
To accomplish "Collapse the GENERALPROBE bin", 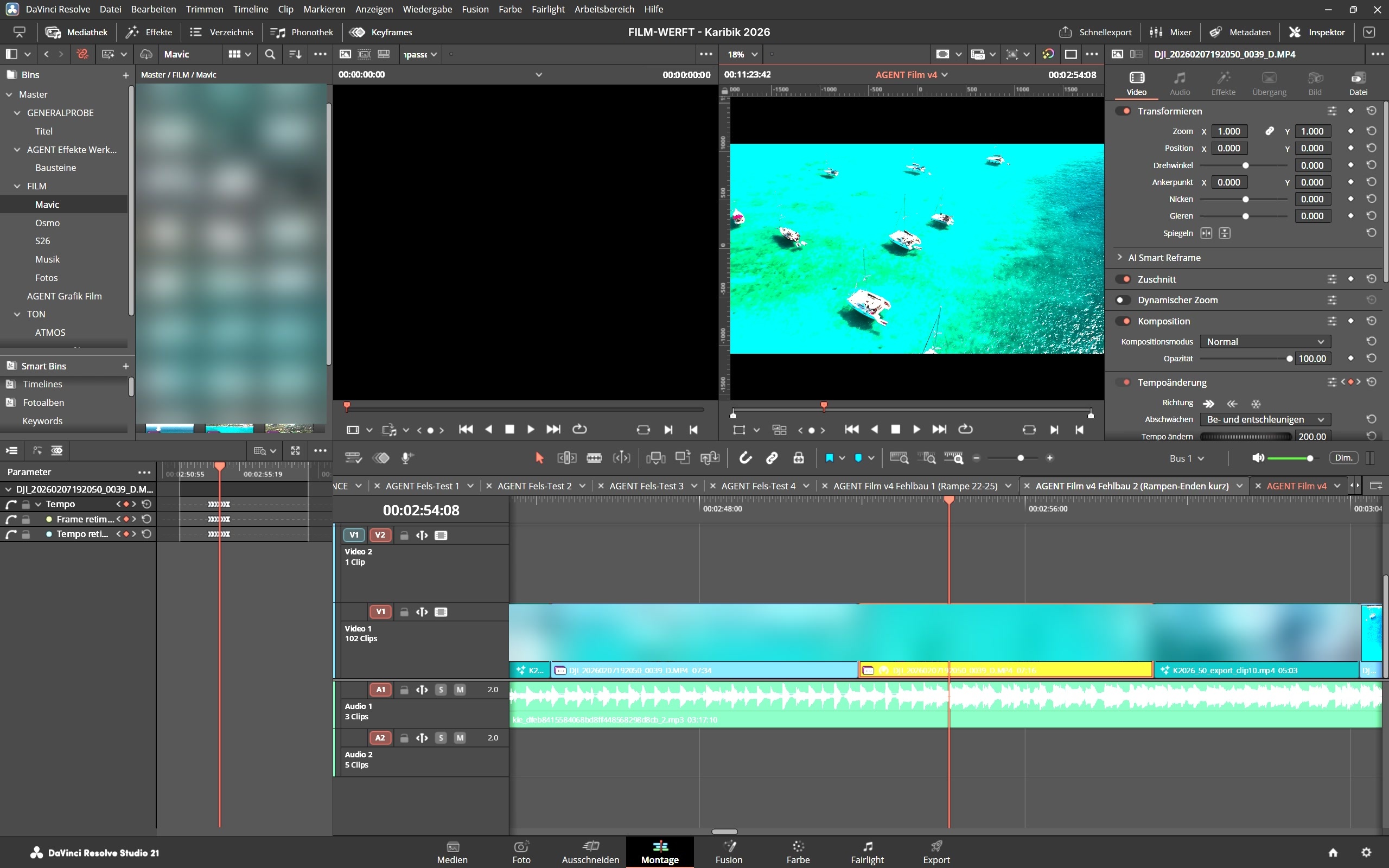I will pyautogui.click(x=17, y=113).
